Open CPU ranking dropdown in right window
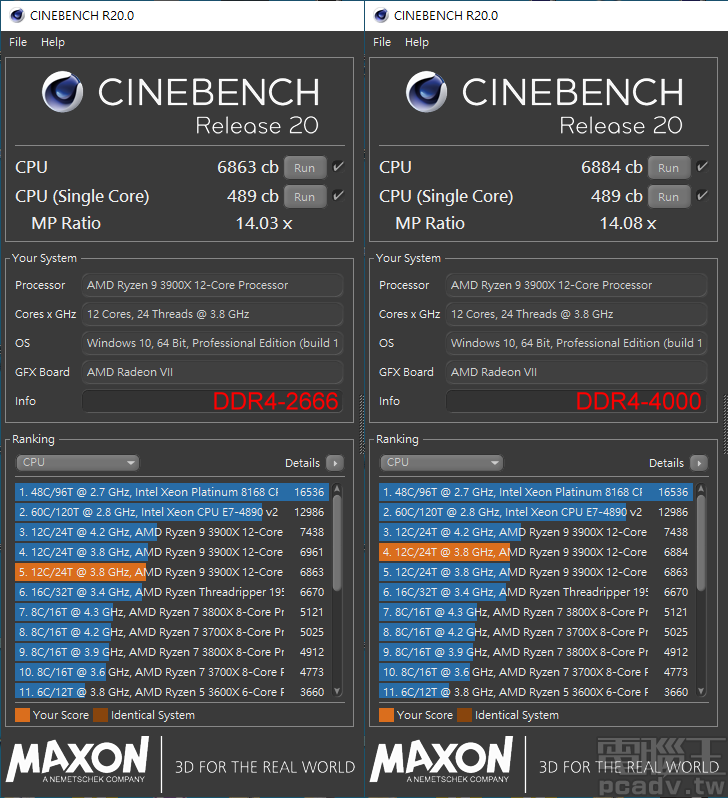 pyautogui.click(x=441, y=462)
